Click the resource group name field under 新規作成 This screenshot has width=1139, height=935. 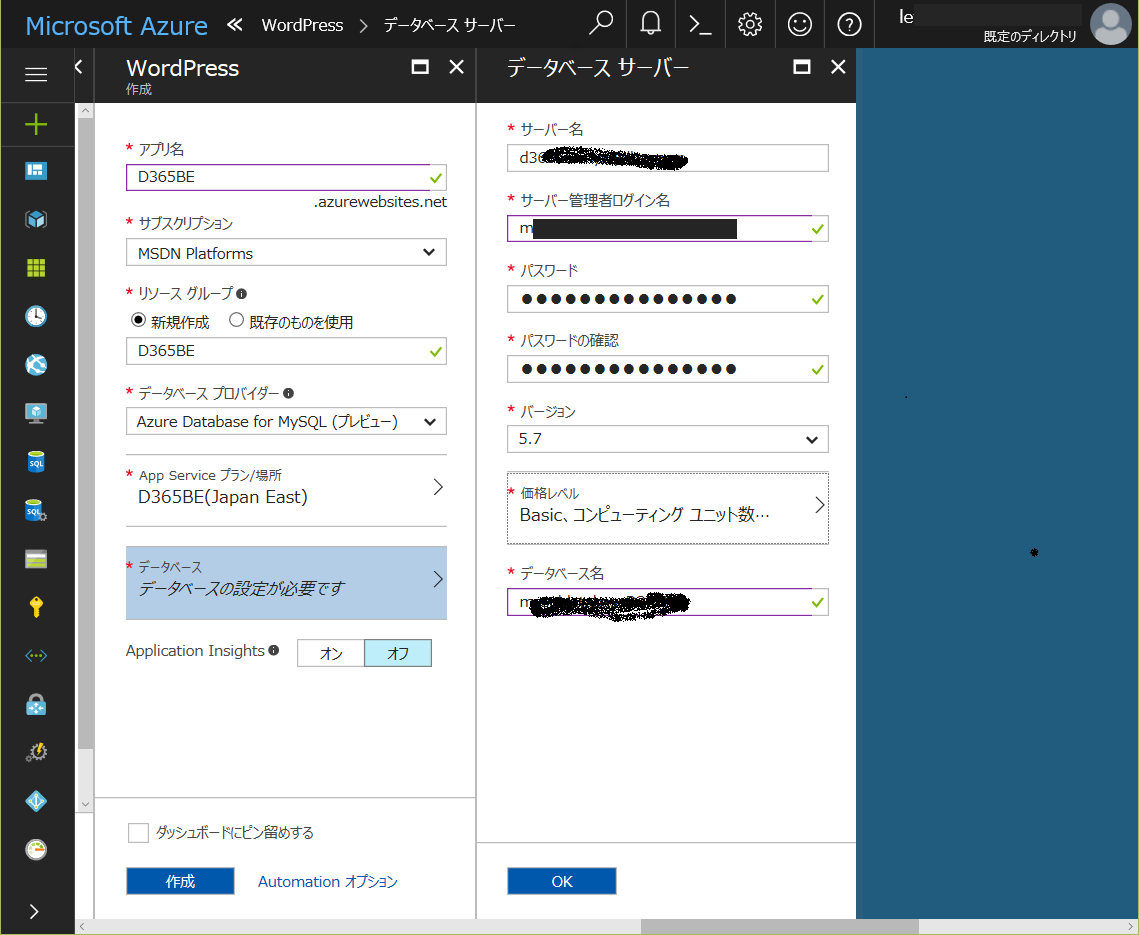pyautogui.click(x=286, y=351)
